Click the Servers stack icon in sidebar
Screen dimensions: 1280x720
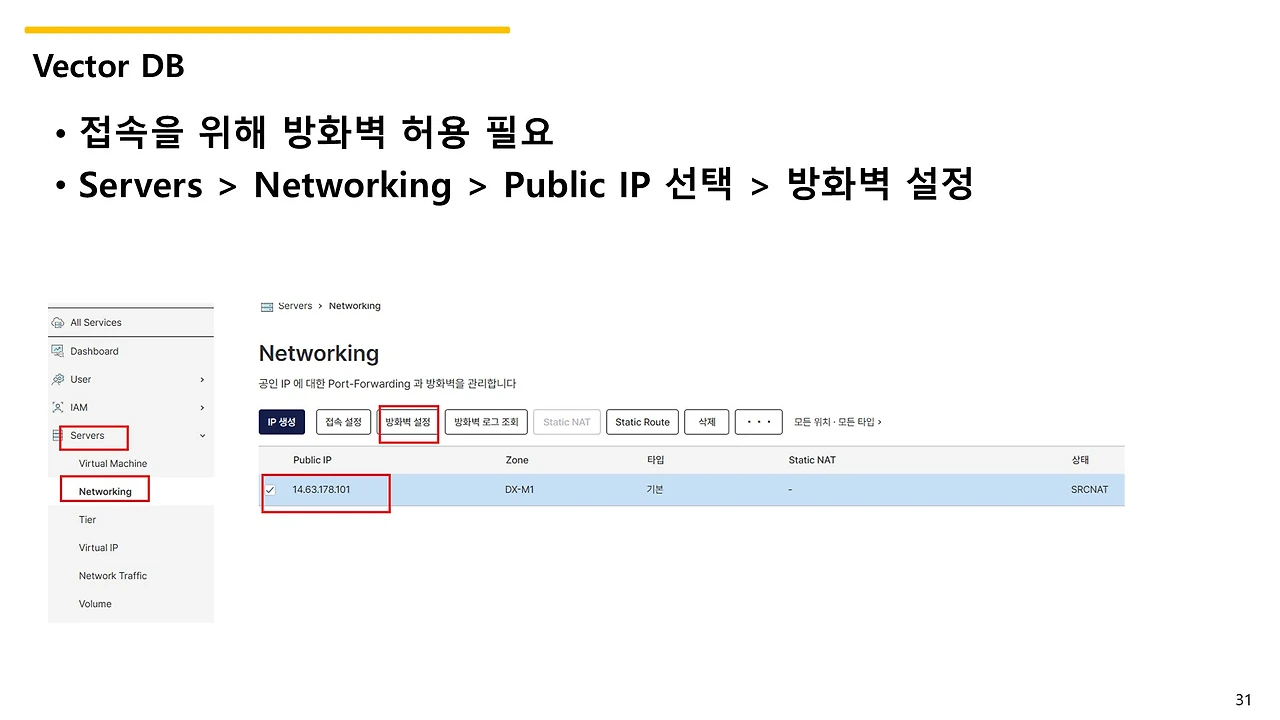[58, 436]
